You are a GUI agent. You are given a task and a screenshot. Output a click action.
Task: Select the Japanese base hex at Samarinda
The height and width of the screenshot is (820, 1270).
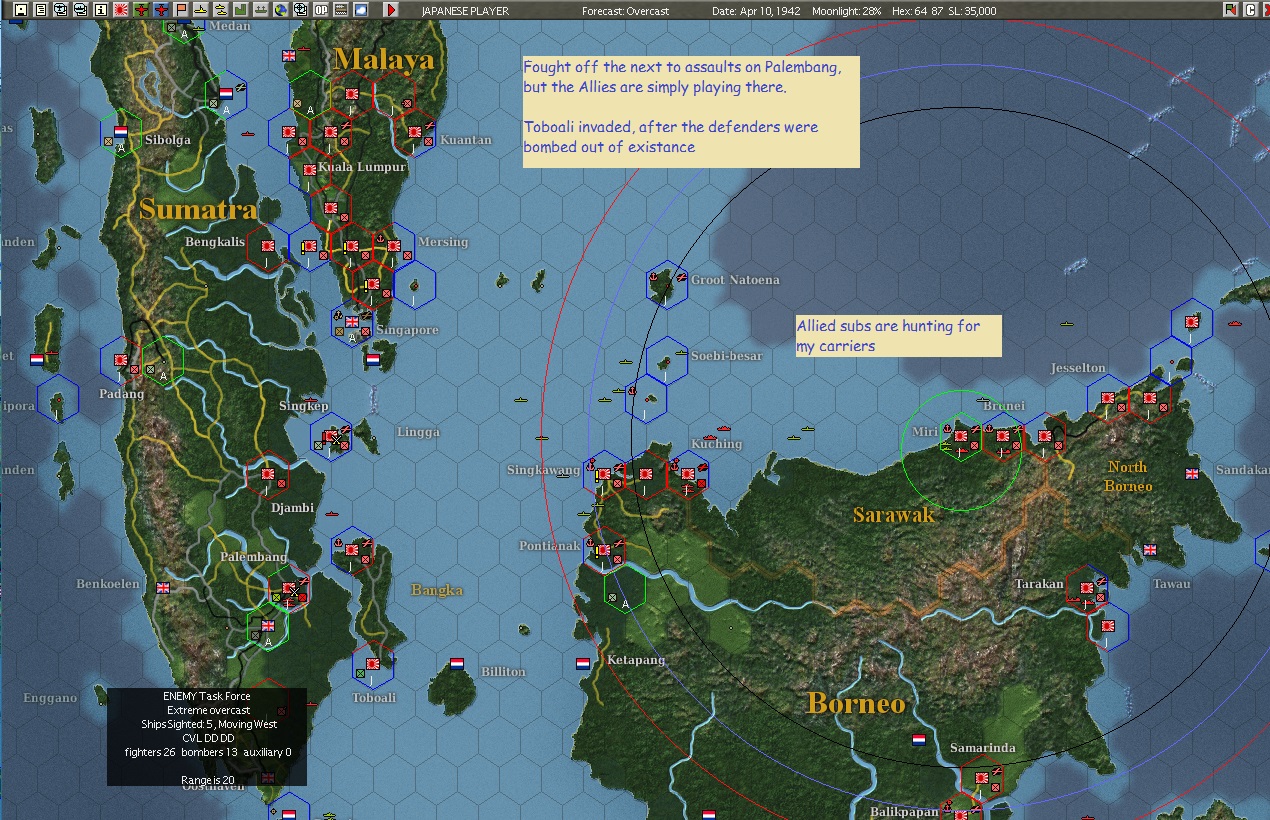[x=981, y=779]
